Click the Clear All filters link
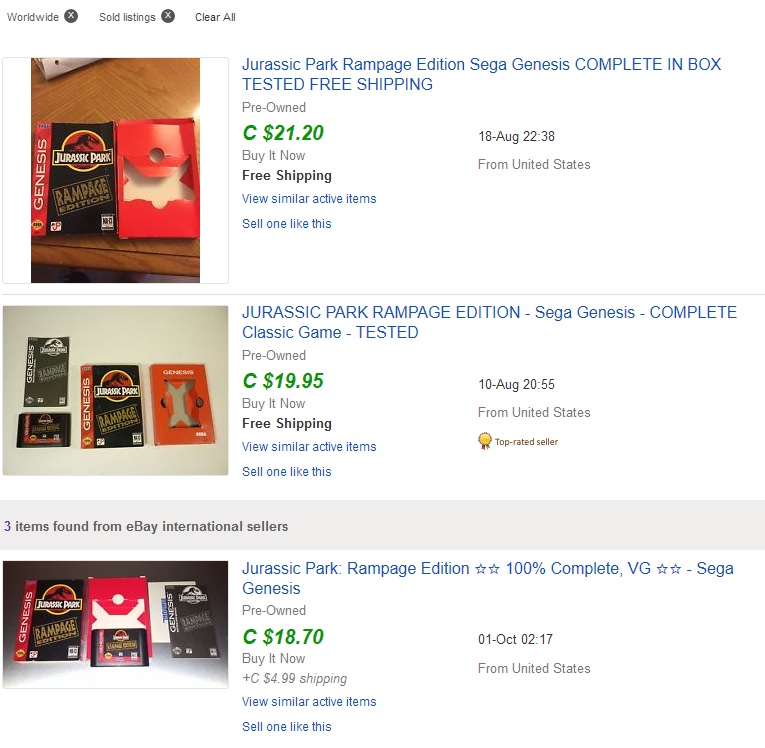765x748 pixels. 215,17
